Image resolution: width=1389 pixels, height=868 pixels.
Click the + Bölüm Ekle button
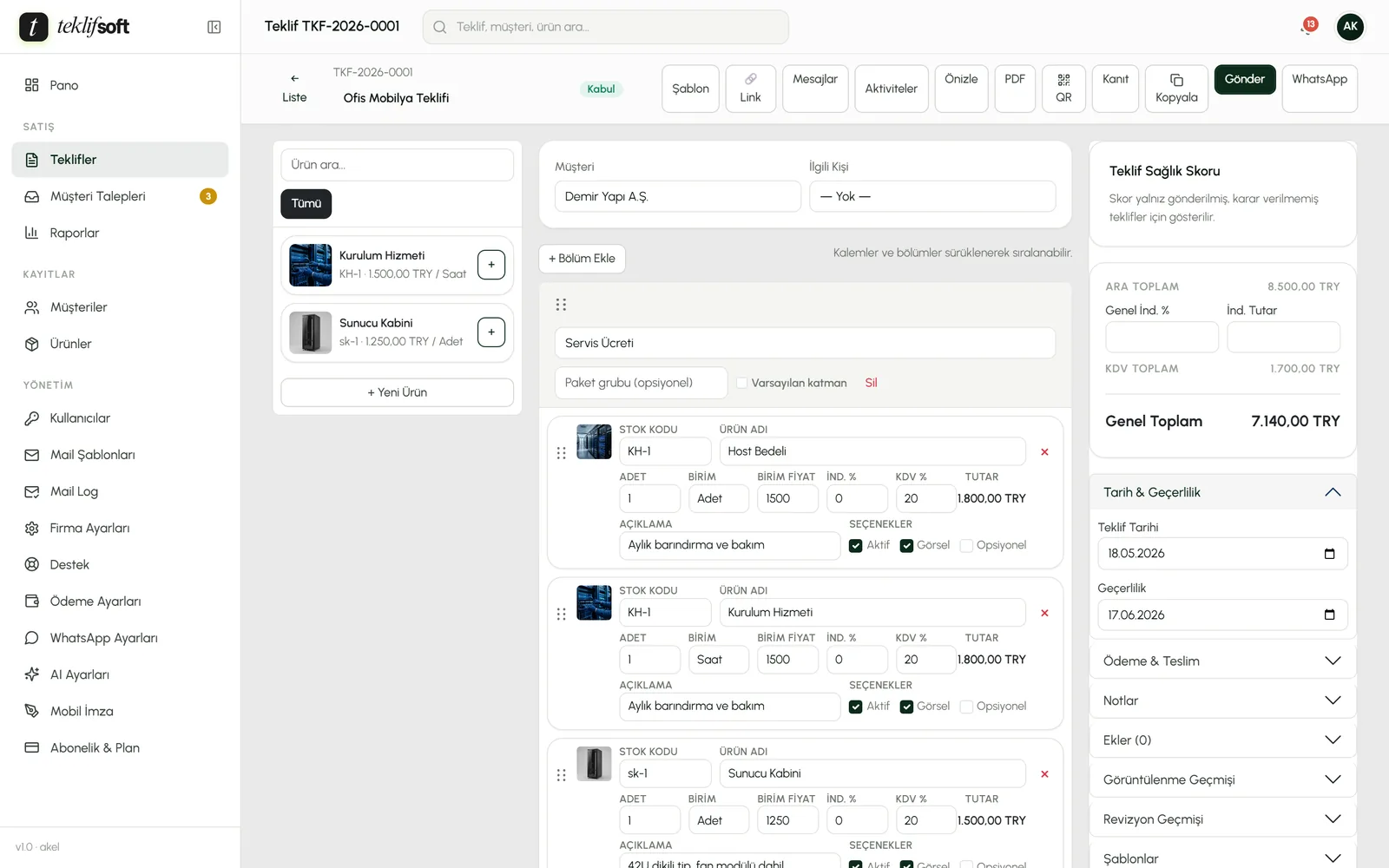click(x=582, y=259)
